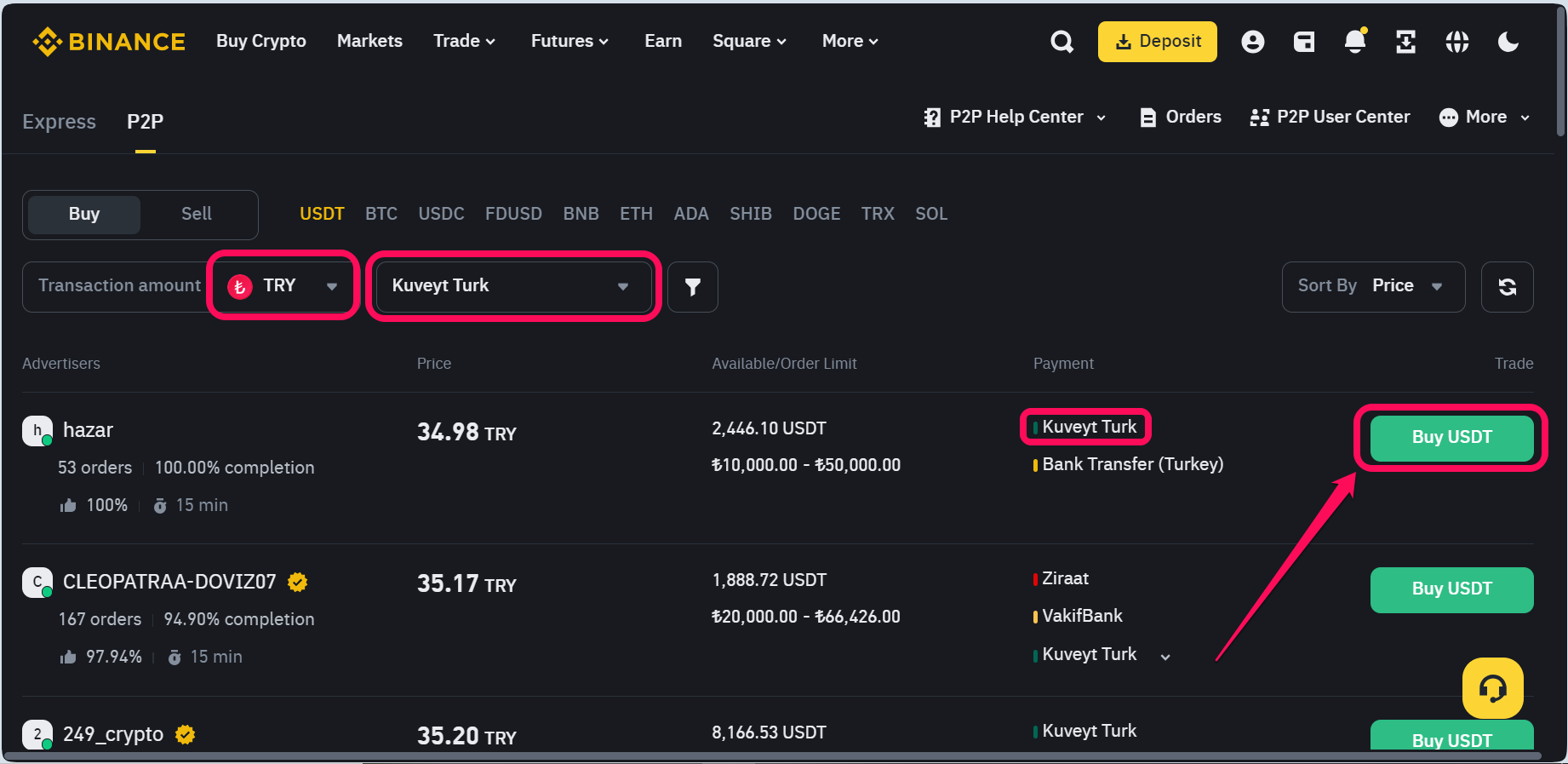Open the TRY currency dropdown
1568x764 pixels.
pyautogui.click(x=283, y=286)
